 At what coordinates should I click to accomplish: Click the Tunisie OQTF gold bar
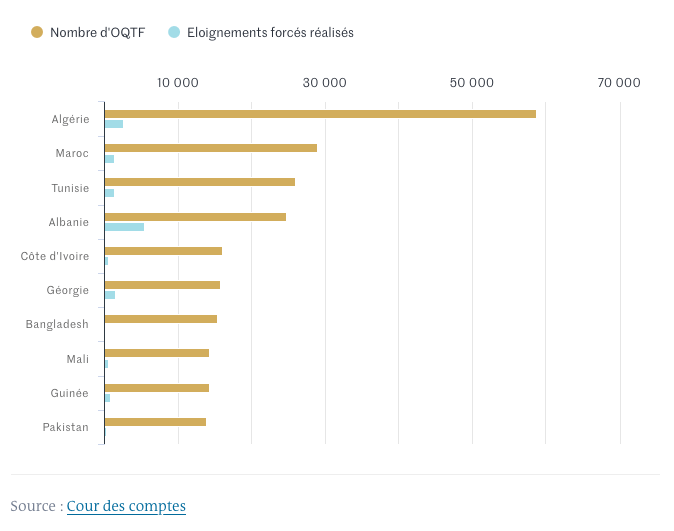(x=199, y=182)
